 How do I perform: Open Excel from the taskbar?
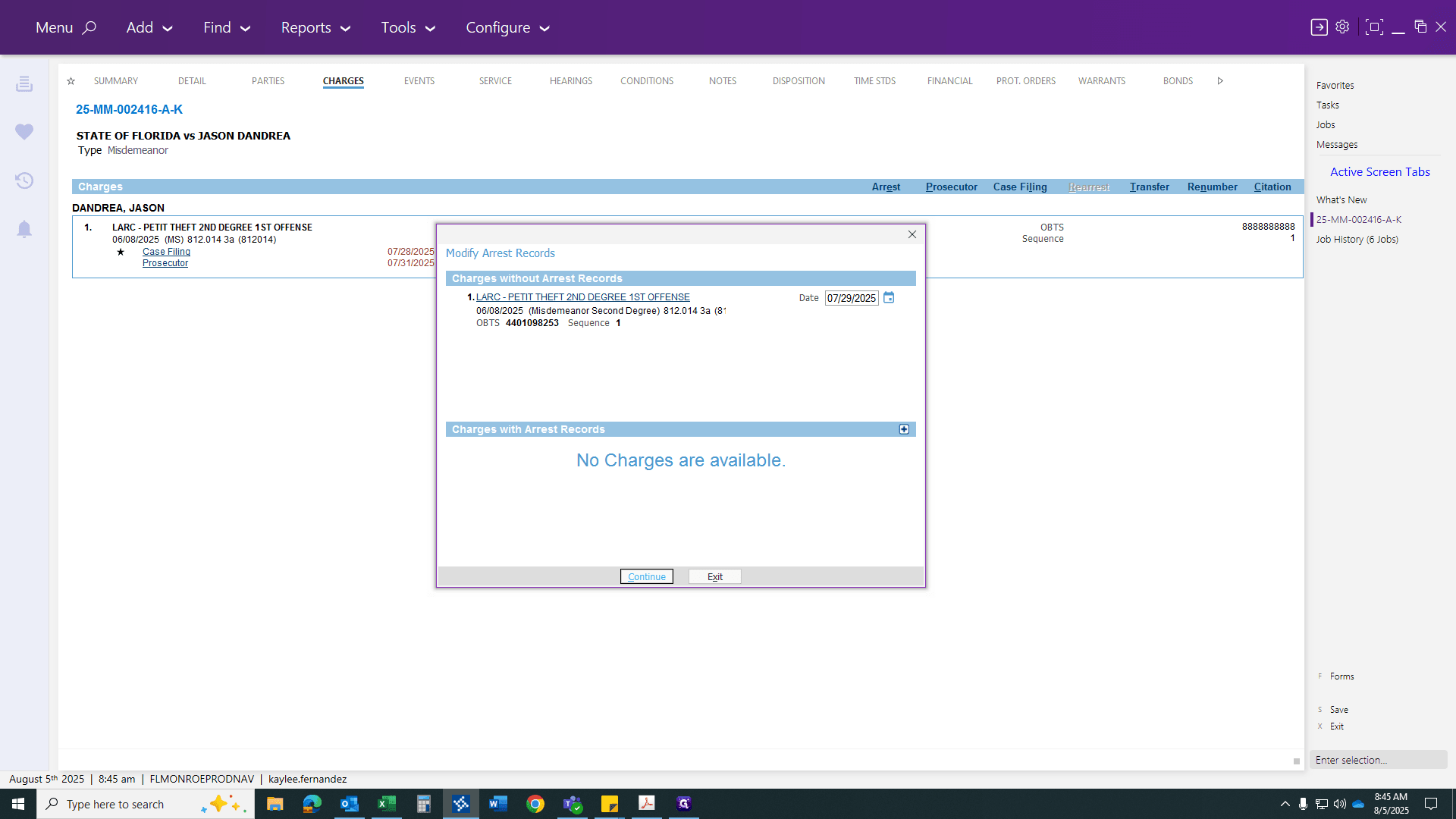tap(387, 804)
